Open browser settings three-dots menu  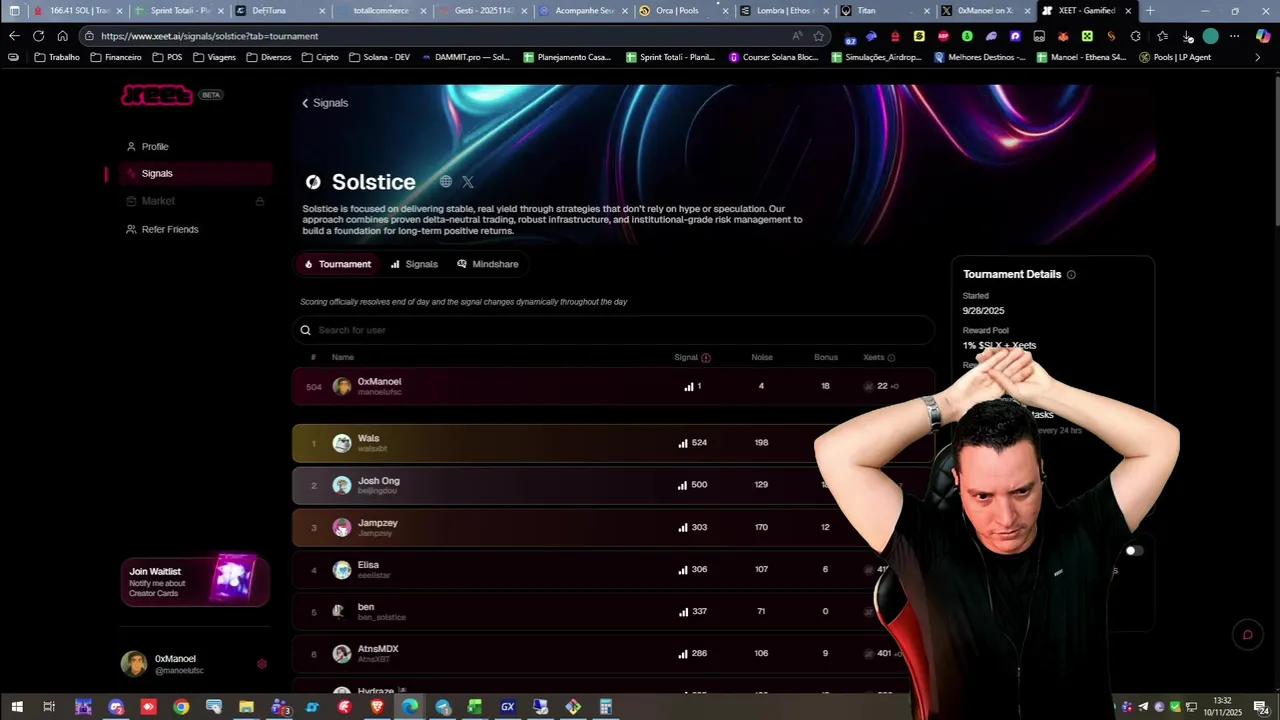[1235, 36]
